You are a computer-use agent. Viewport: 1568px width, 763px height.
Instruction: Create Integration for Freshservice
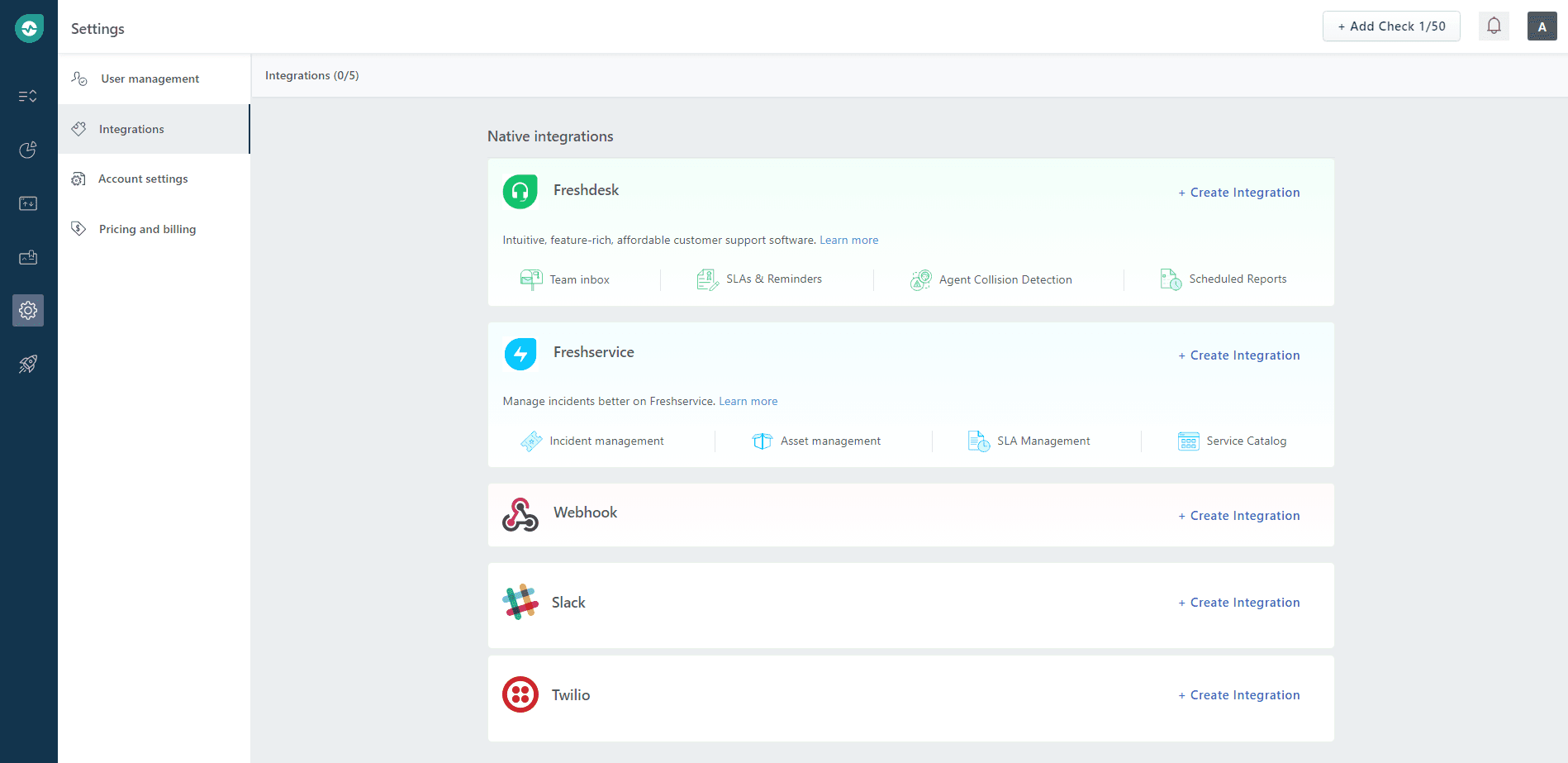tap(1239, 355)
